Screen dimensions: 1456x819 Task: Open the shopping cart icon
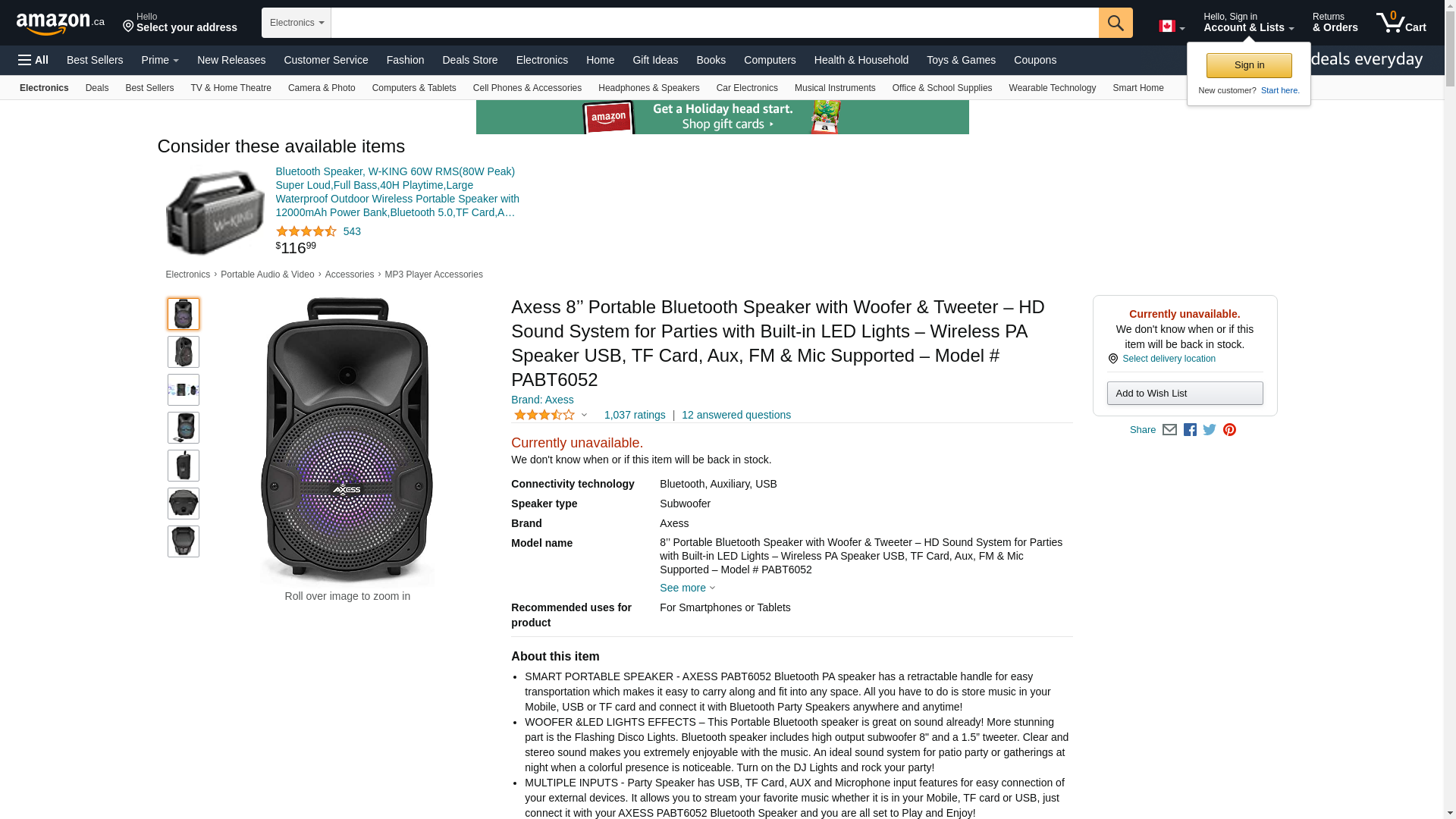1401,22
